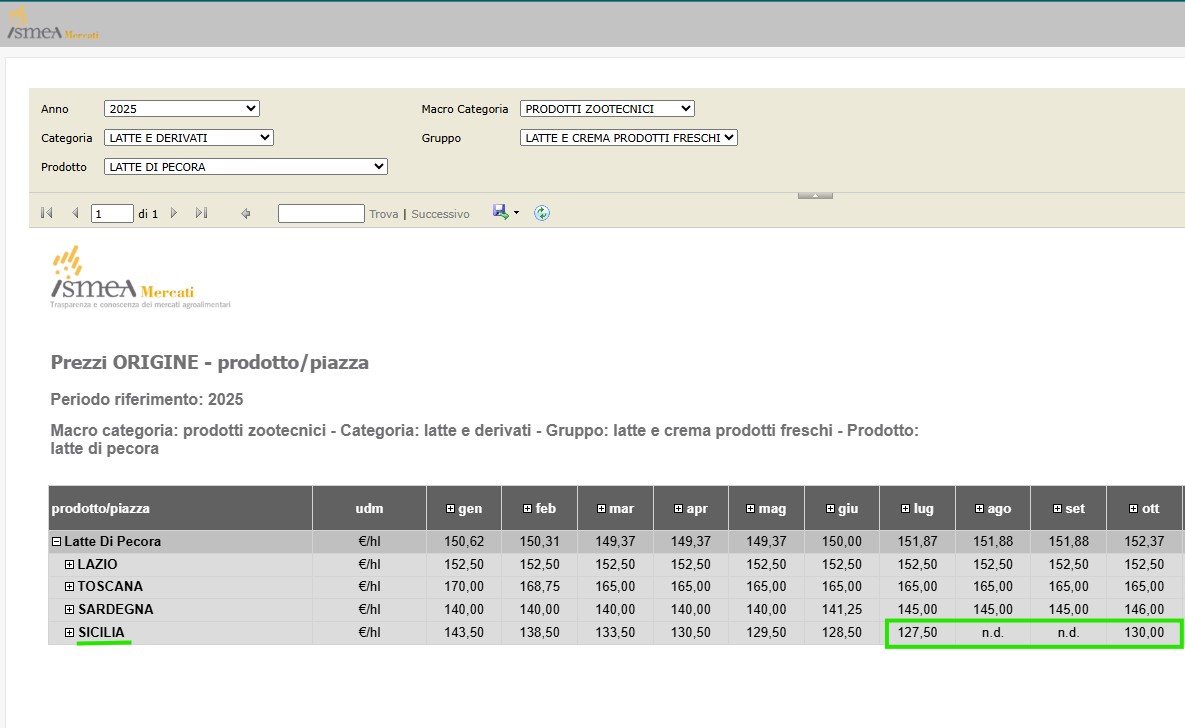
Task: Expand the ott column
Action: [1134, 509]
